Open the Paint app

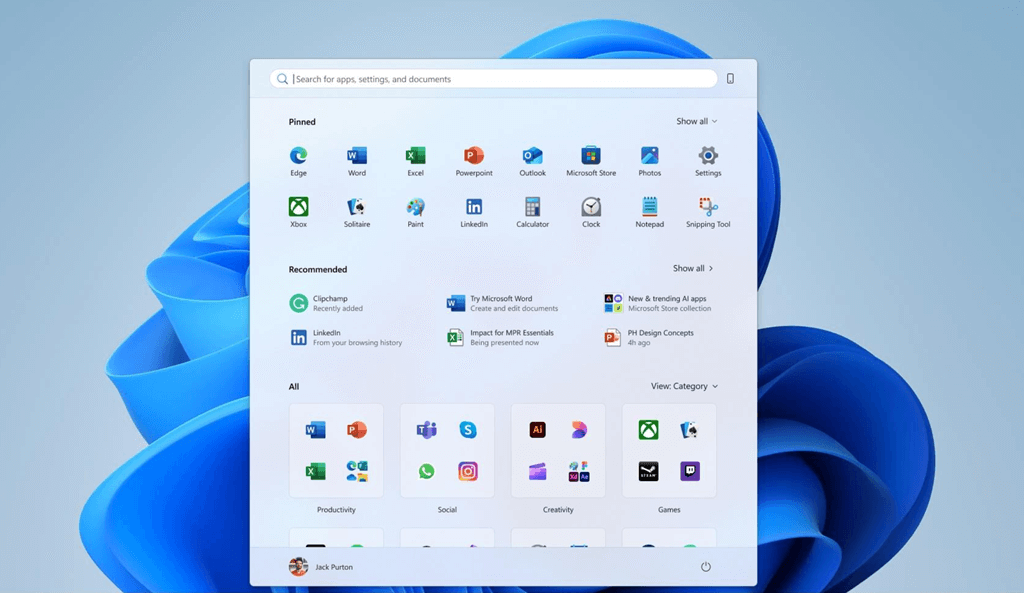415,208
